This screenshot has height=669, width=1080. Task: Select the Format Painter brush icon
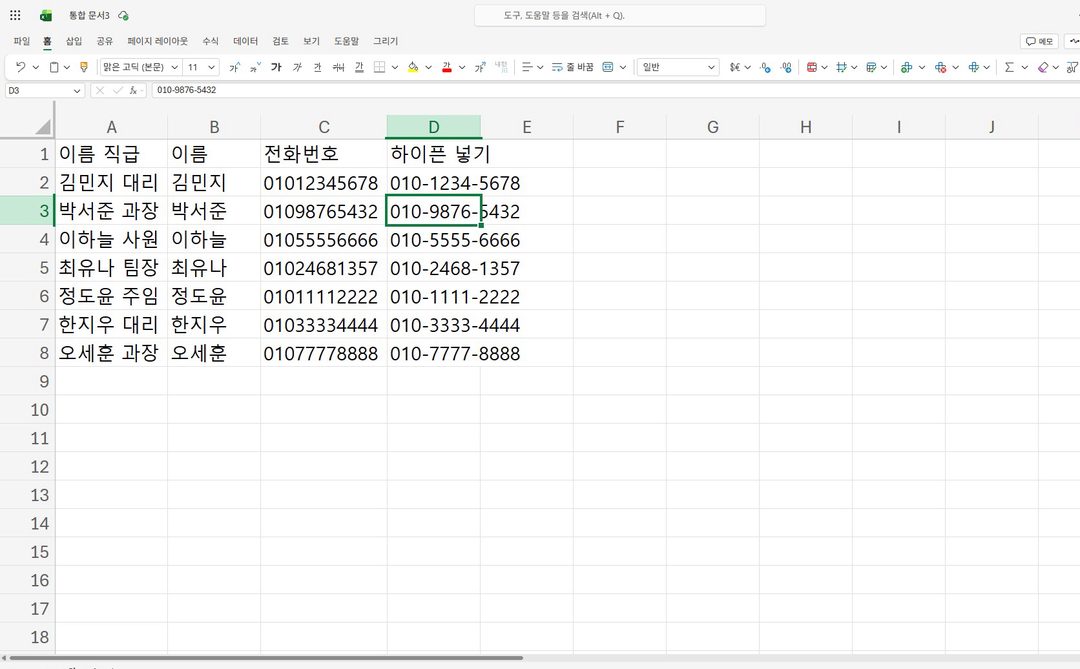tap(84, 67)
